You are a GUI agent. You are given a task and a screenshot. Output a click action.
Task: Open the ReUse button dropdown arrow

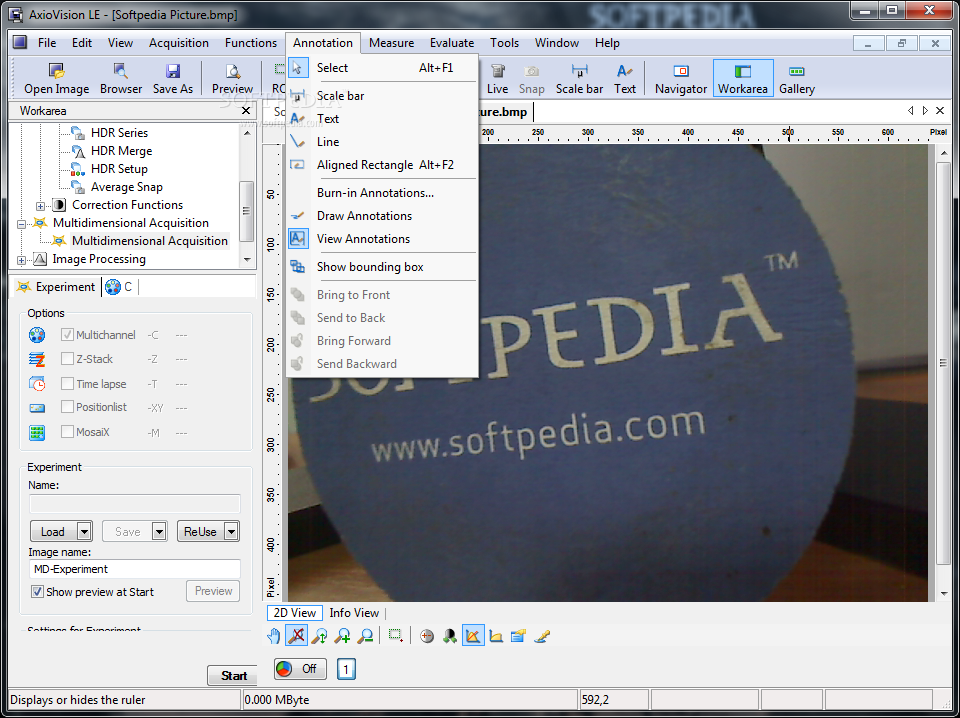(231, 531)
